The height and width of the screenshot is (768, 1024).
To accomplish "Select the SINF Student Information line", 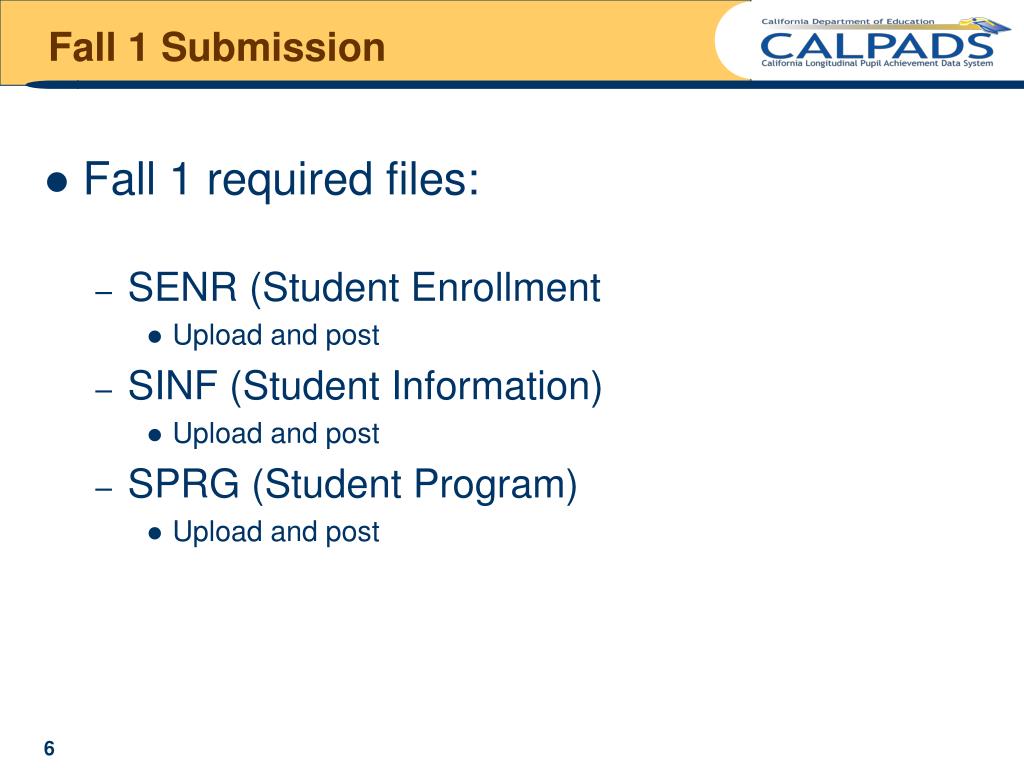I will [x=365, y=386].
